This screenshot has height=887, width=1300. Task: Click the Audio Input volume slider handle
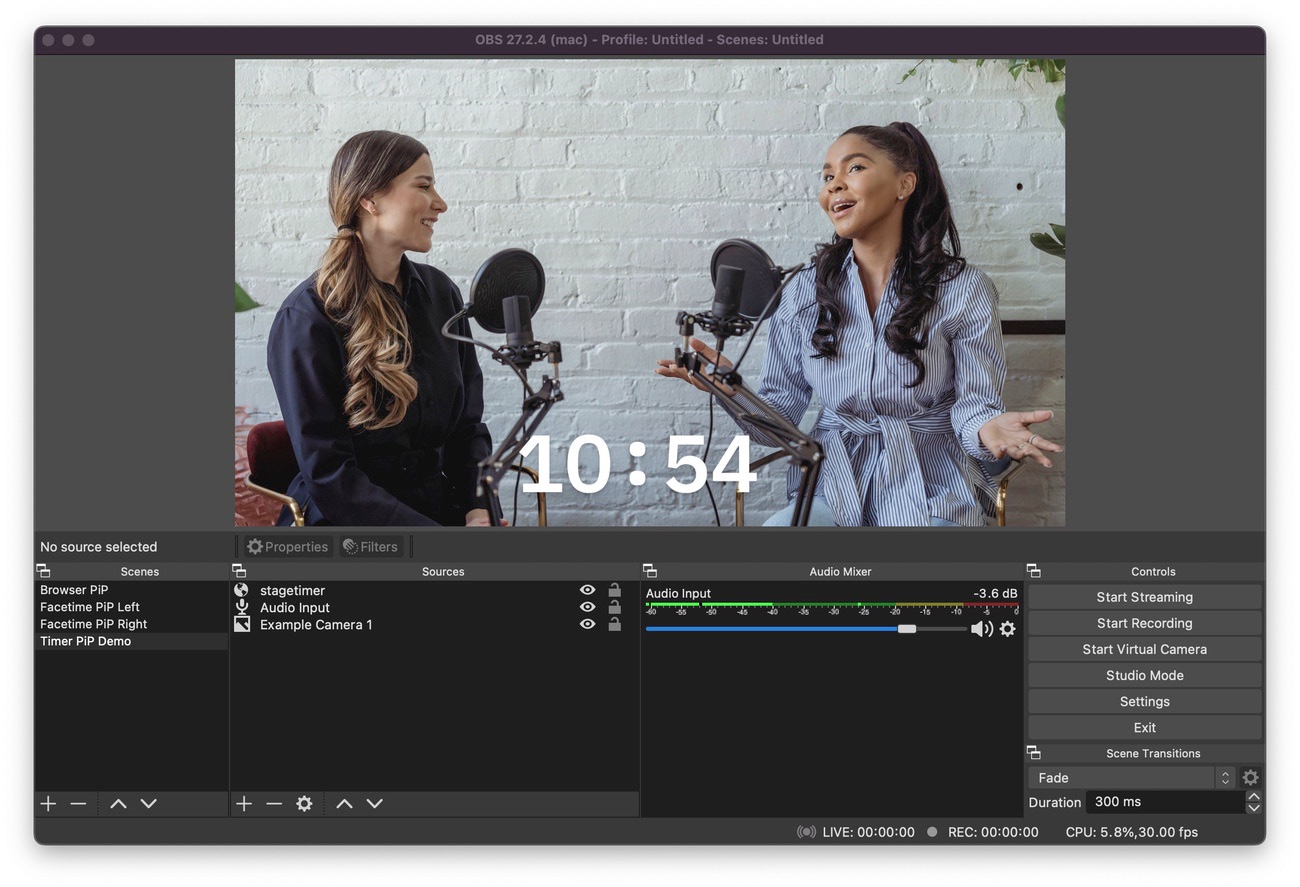pyautogui.click(x=907, y=629)
